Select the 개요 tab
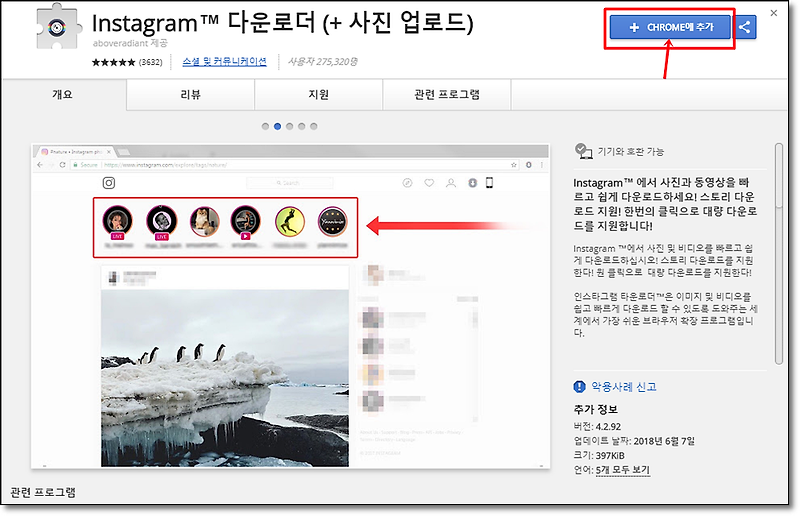 63,94
